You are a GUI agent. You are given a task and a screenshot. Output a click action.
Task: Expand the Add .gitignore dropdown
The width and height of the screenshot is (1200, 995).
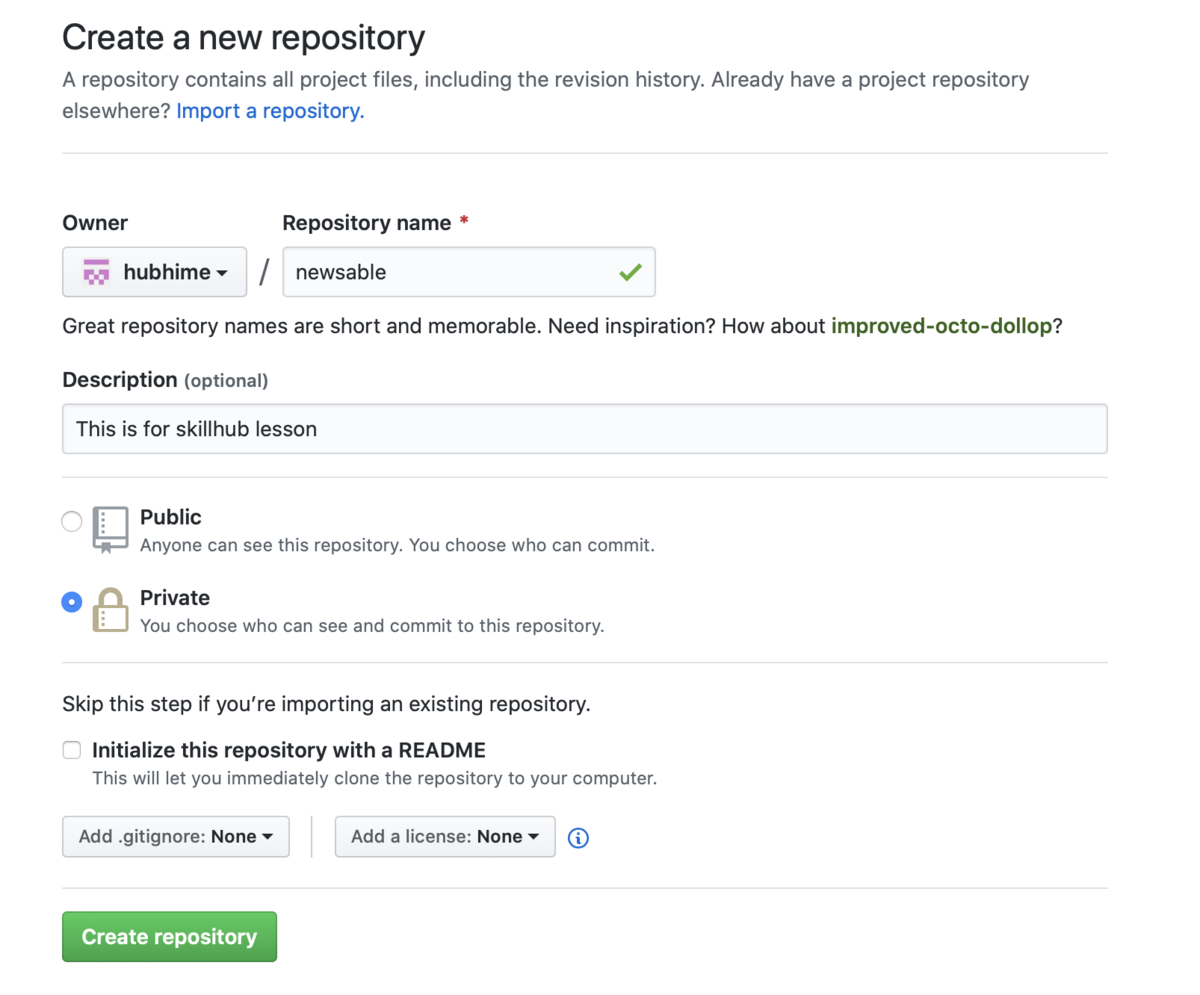[176, 837]
